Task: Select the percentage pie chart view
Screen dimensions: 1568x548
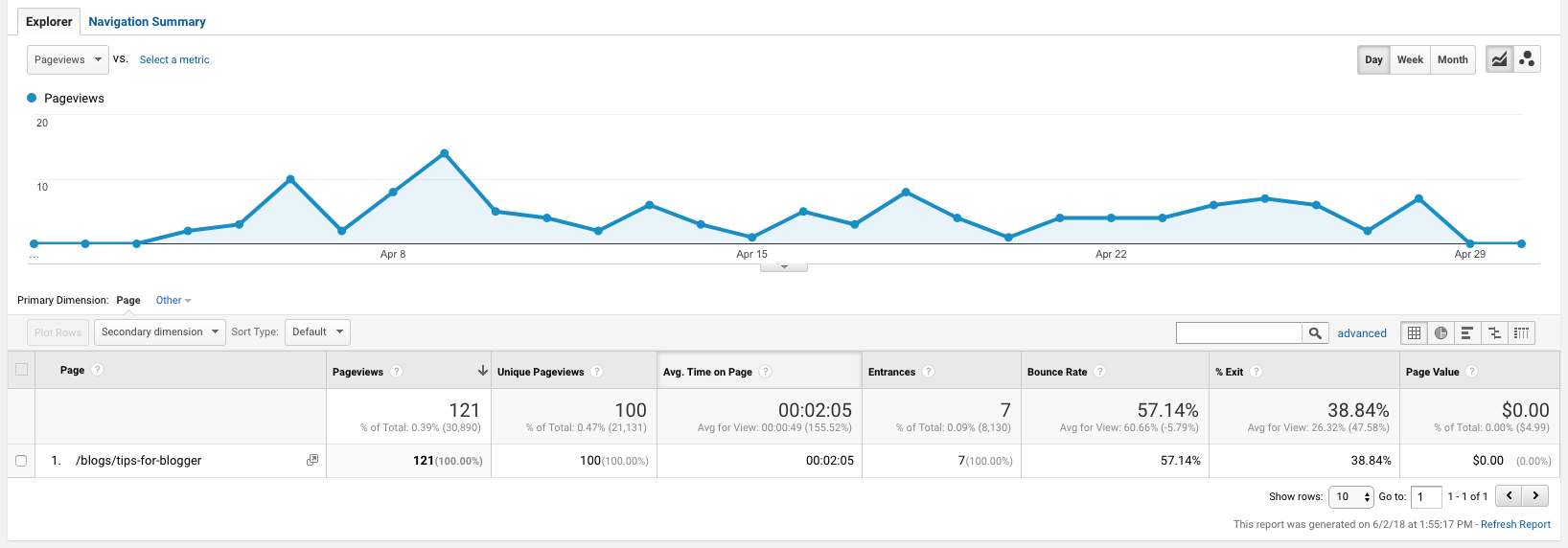Action: coord(1441,332)
